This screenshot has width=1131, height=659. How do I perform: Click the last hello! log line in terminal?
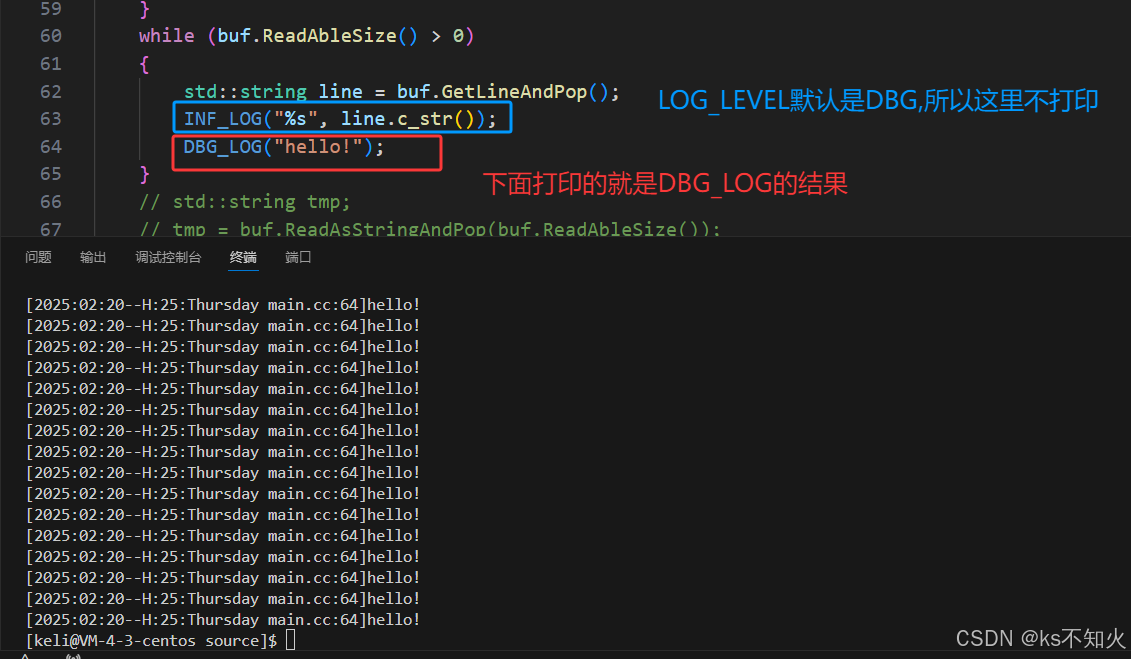(222, 620)
